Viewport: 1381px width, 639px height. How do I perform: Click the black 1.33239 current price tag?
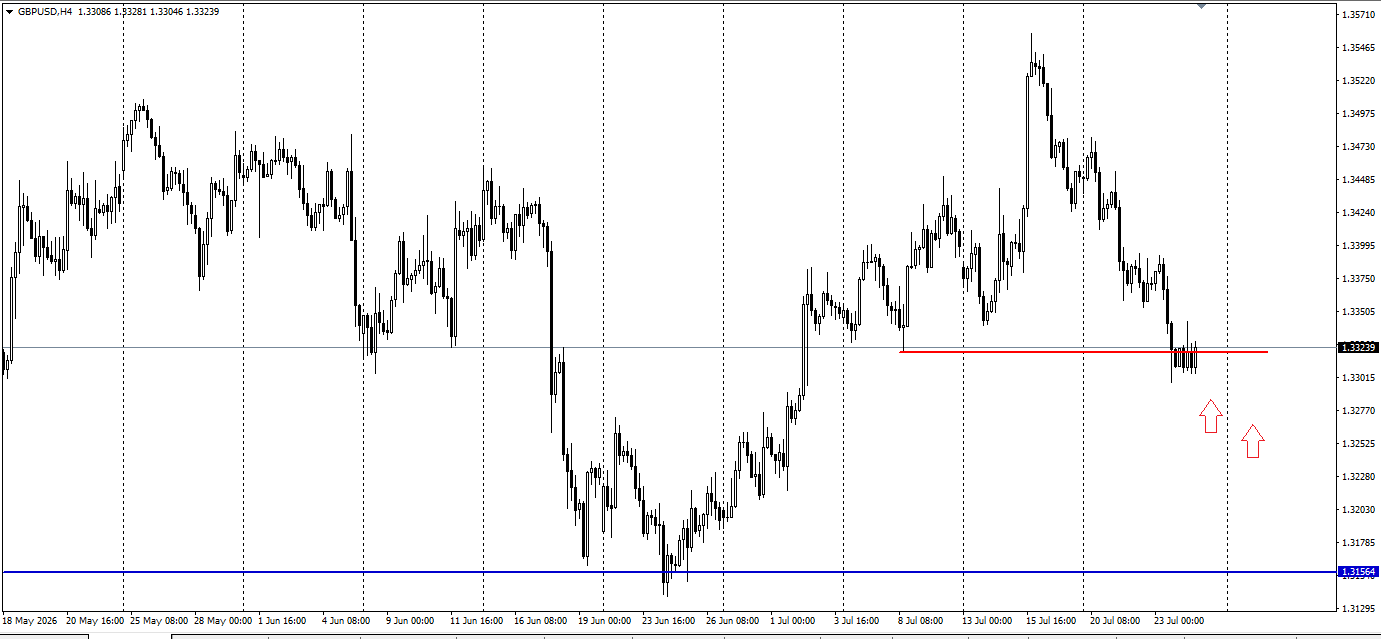click(x=1360, y=348)
